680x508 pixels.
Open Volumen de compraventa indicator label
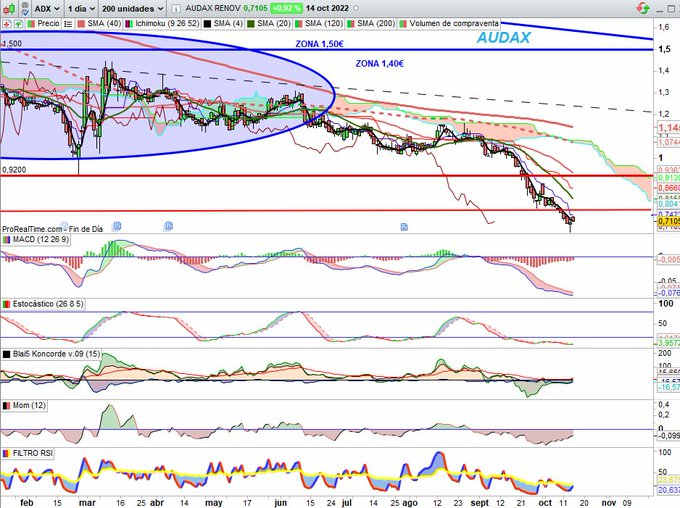[454, 23]
